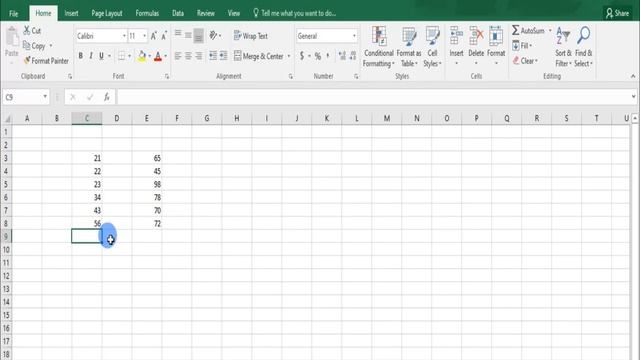
Task: Switch to the View tab
Action: click(234, 13)
